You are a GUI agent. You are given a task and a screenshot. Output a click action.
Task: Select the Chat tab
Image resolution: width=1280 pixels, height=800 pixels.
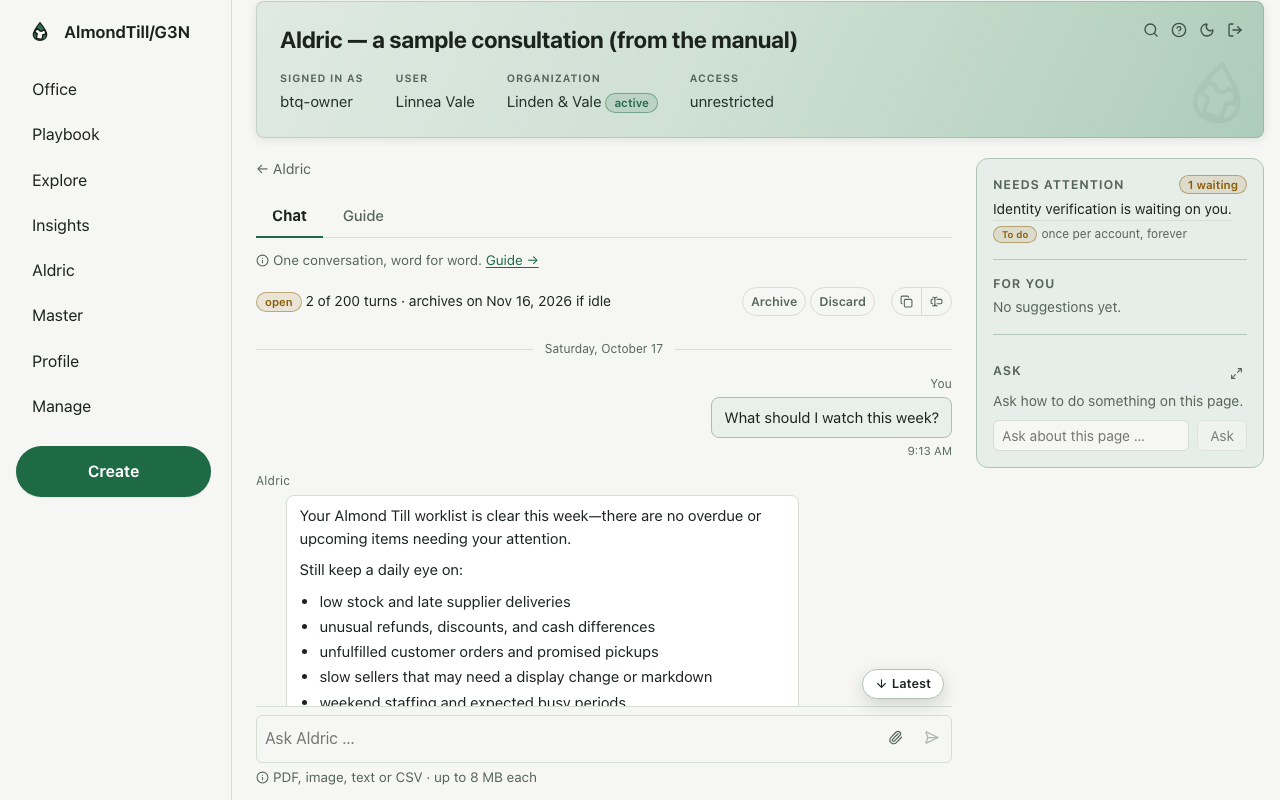point(289,216)
